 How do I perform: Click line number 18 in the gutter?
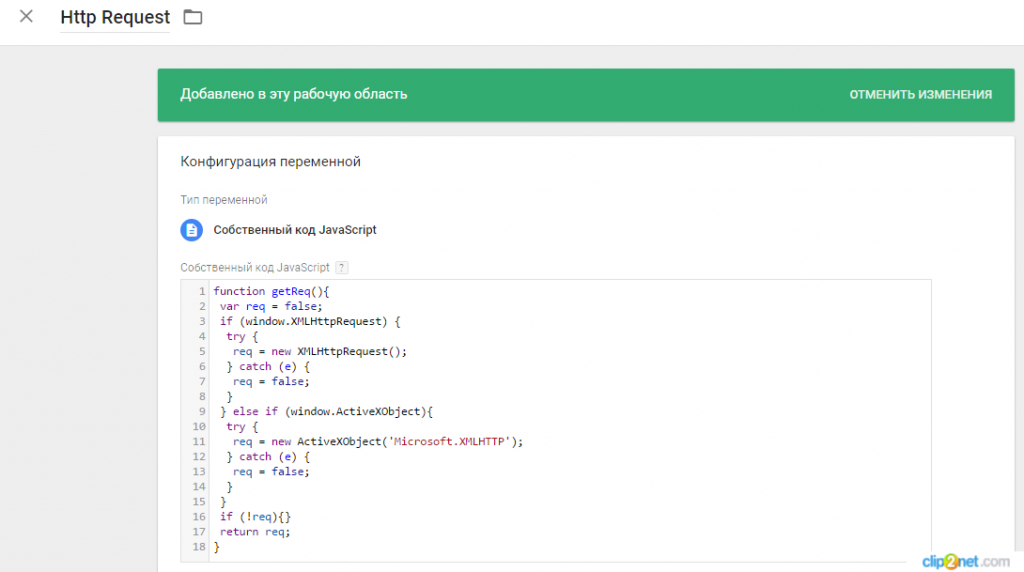199,547
